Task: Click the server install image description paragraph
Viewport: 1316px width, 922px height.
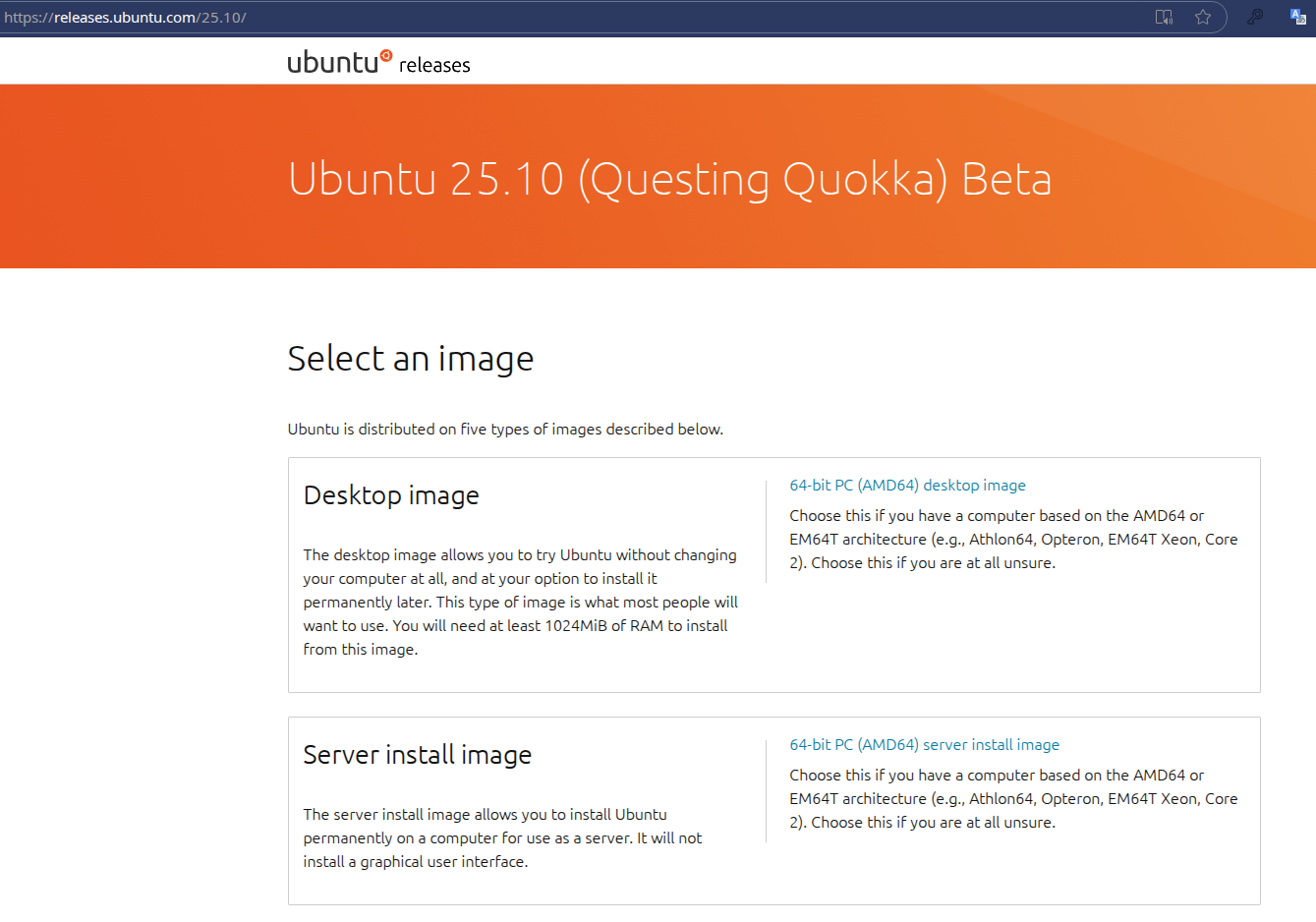Action: pos(502,837)
